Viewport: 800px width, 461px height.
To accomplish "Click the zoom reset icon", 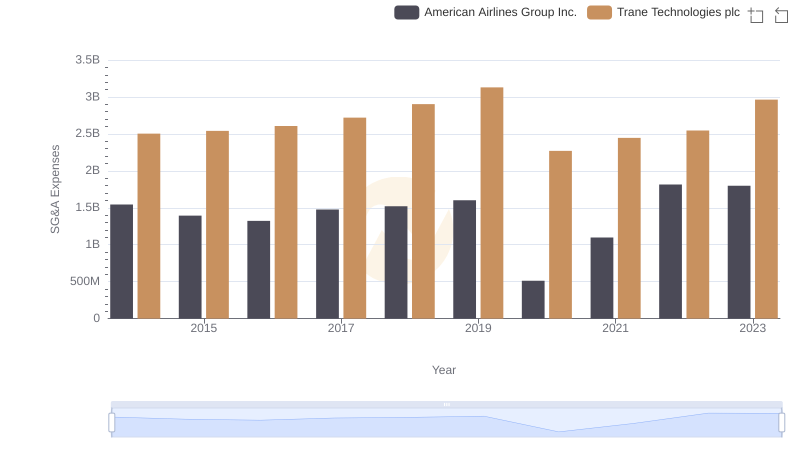I will pos(781,15).
